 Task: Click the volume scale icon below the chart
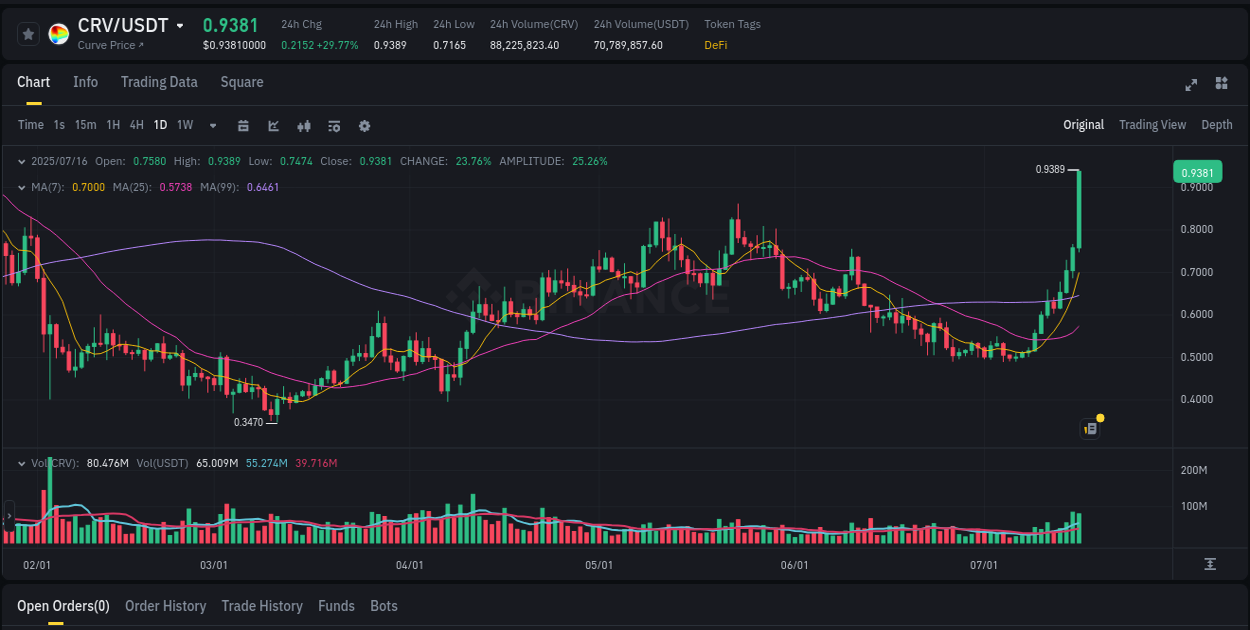point(1210,565)
